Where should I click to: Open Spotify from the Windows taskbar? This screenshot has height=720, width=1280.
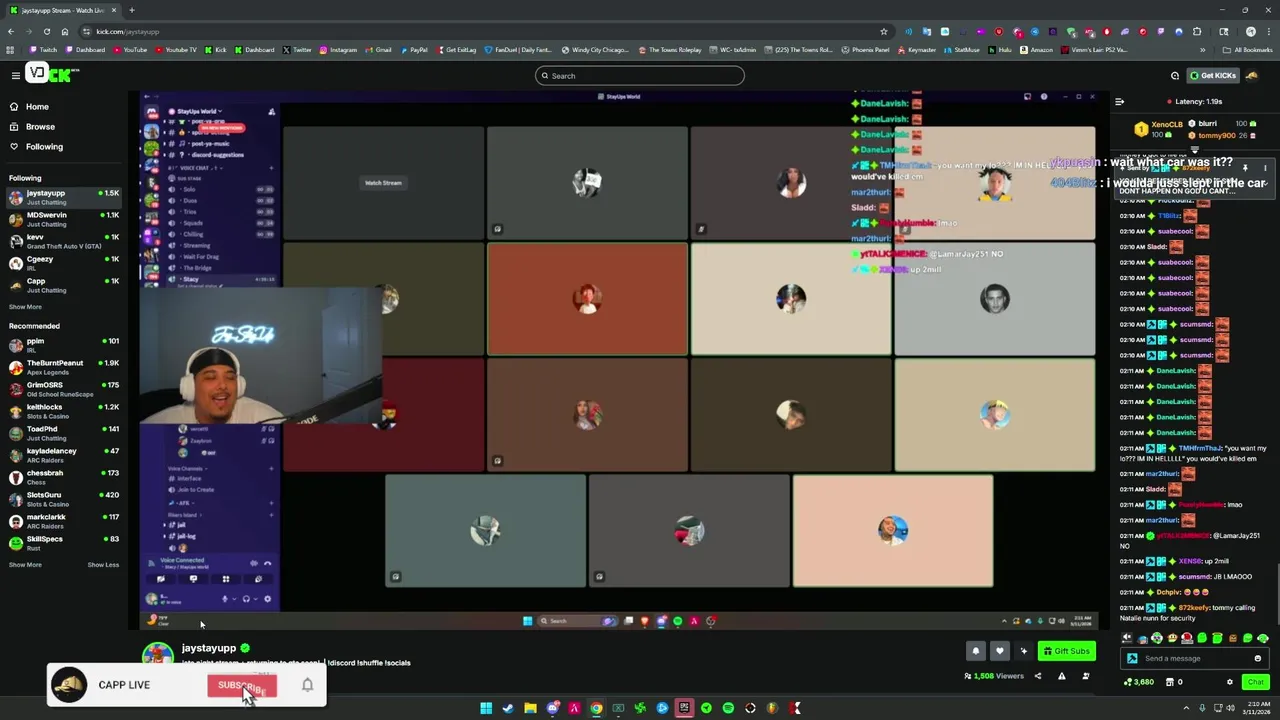pyautogui.click(x=728, y=708)
